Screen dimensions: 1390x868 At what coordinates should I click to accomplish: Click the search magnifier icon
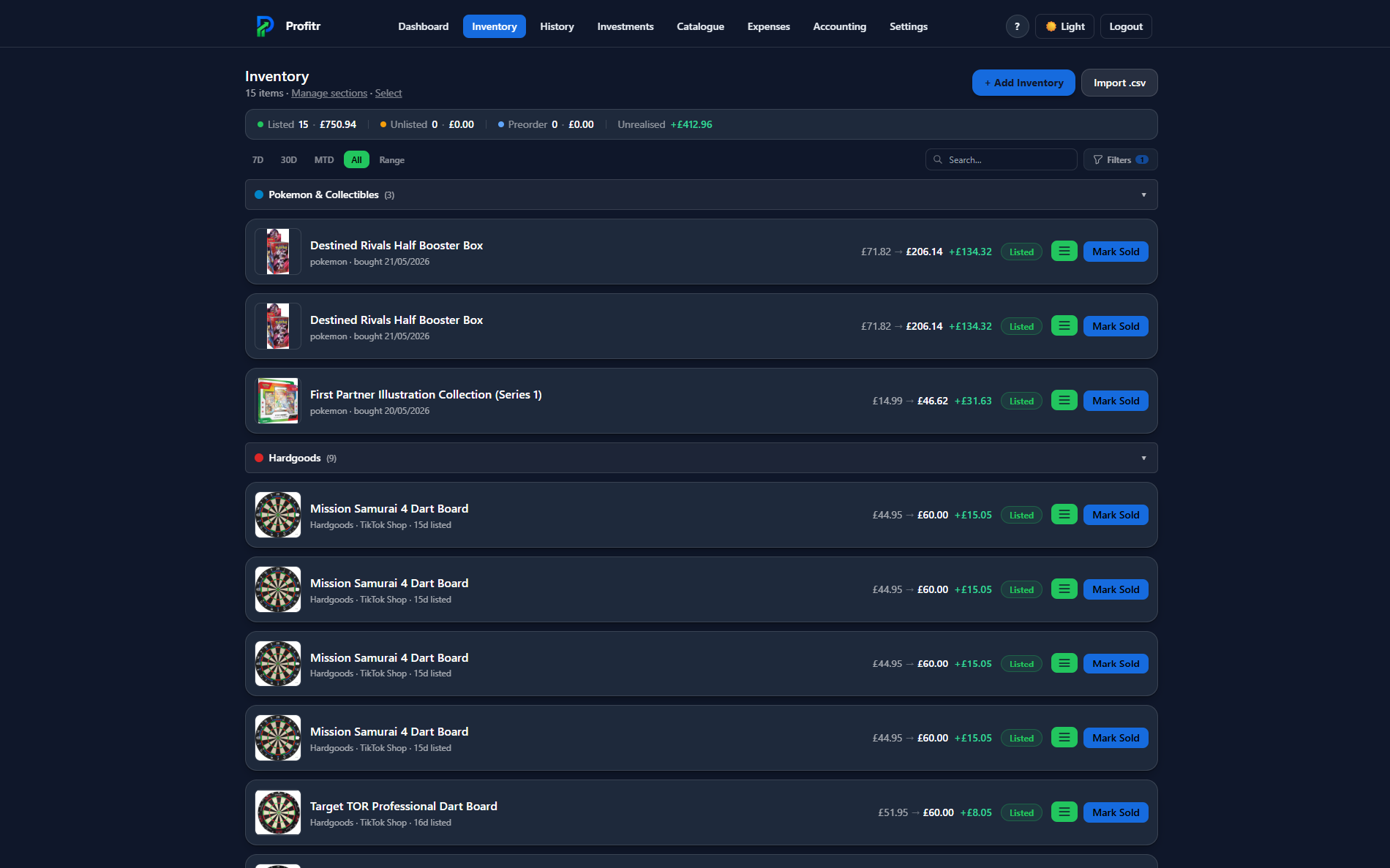[937, 159]
